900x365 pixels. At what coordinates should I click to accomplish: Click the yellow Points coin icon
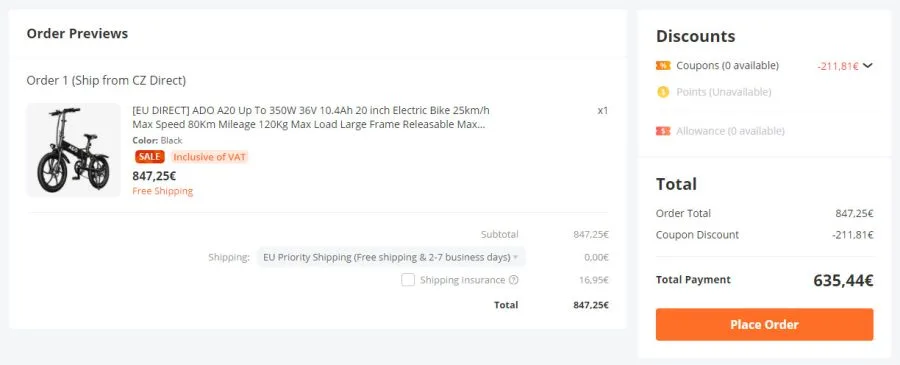coord(663,92)
